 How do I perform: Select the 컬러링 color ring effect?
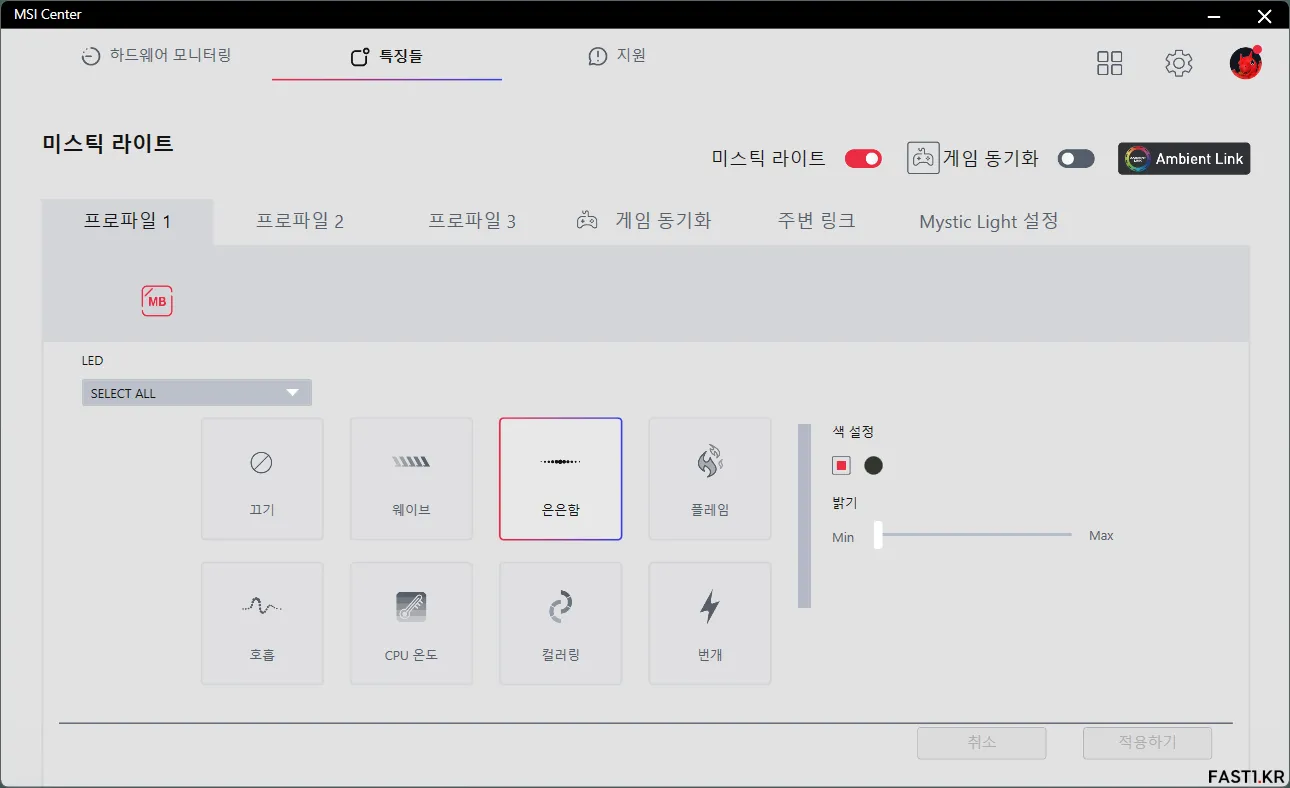click(x=560, y=623)
